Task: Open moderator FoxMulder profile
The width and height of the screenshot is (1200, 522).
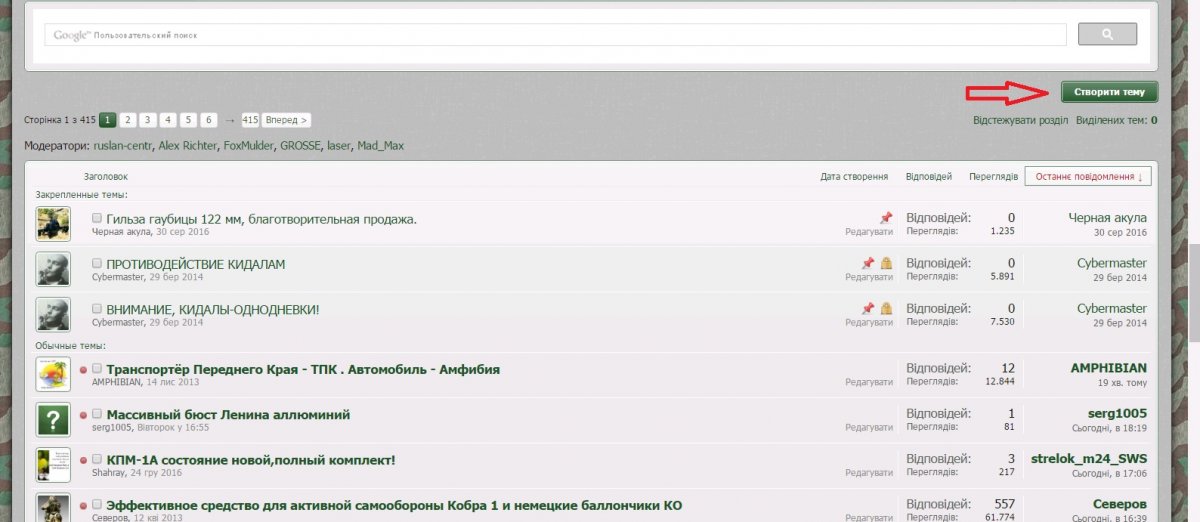Action: point(248,146)
